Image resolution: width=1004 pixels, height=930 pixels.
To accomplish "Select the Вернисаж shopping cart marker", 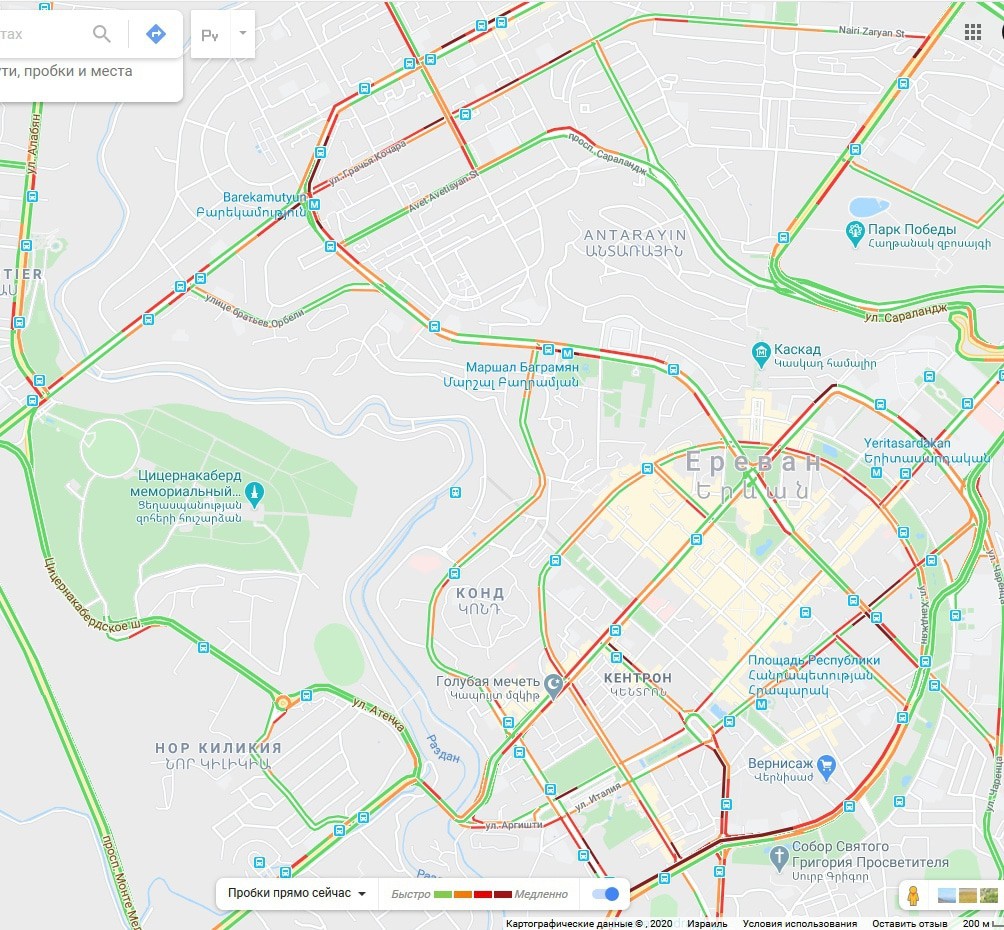I will pos(827,767).
